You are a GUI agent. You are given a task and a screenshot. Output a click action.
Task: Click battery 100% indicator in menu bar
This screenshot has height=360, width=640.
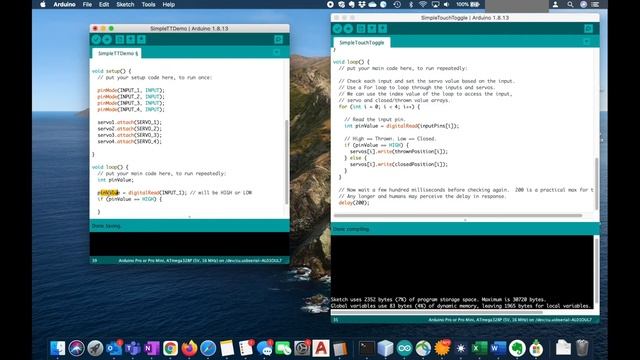(x=468, y=4)
